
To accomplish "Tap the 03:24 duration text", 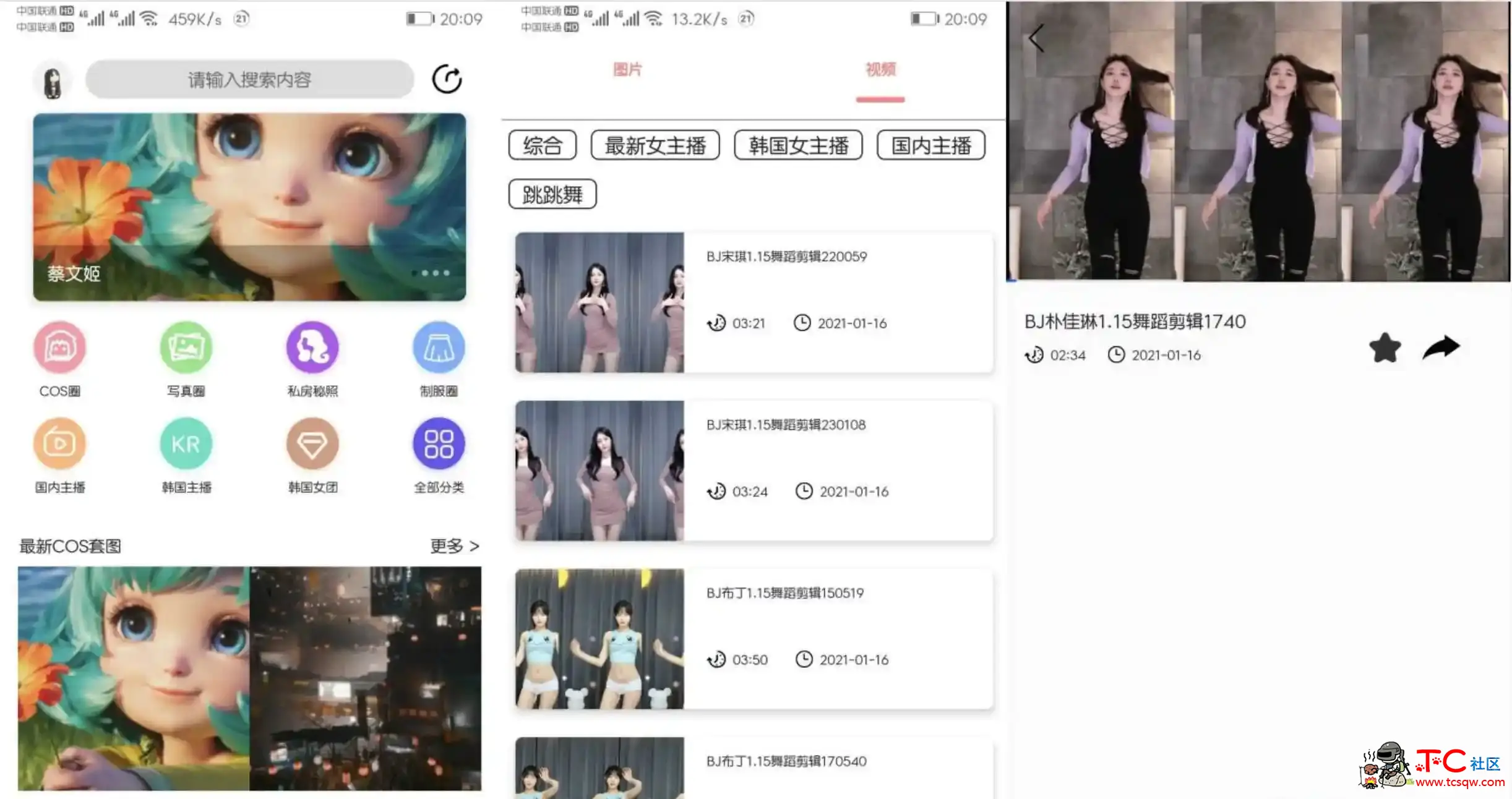I will point(750,492).
